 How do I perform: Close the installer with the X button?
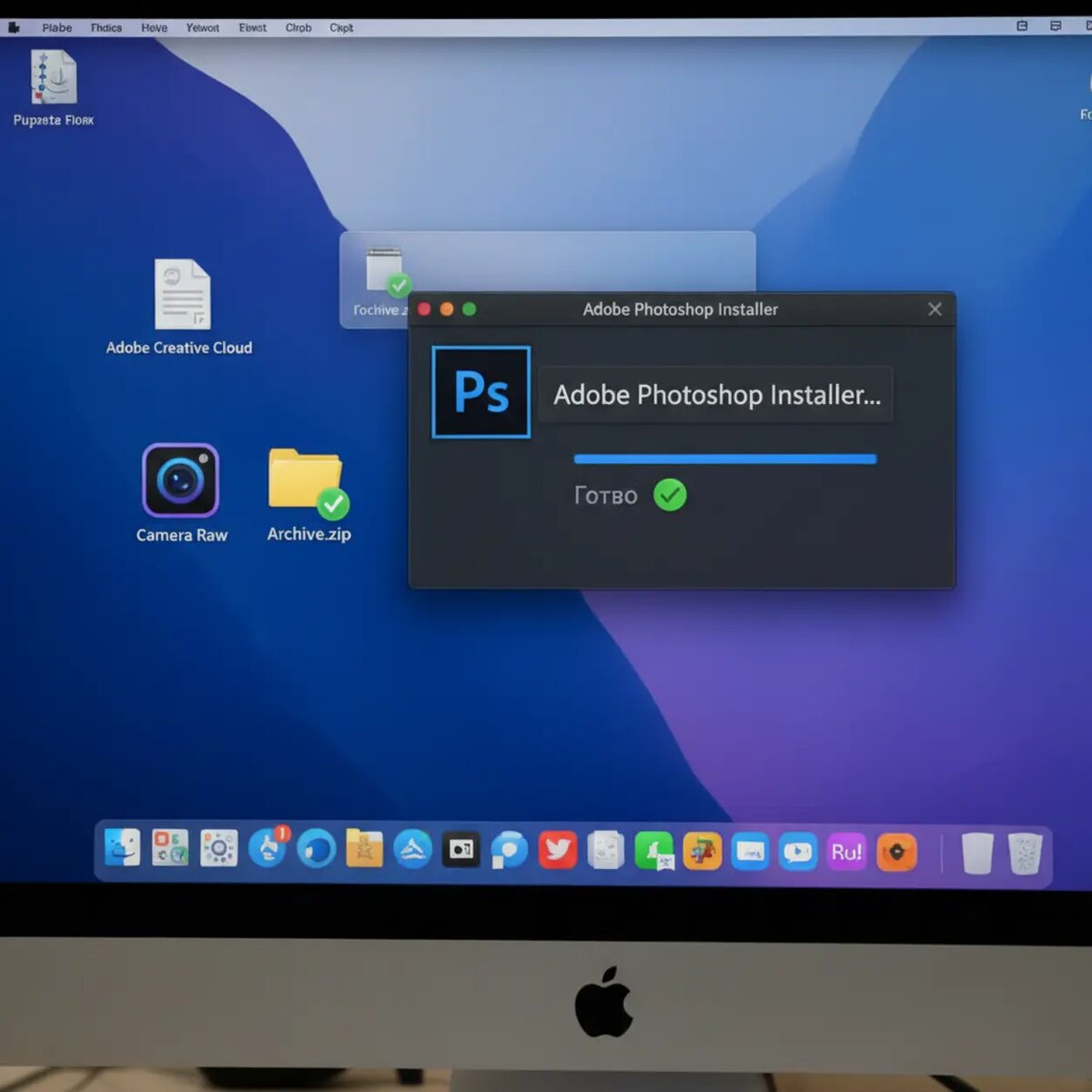click(x=935, y=309)
